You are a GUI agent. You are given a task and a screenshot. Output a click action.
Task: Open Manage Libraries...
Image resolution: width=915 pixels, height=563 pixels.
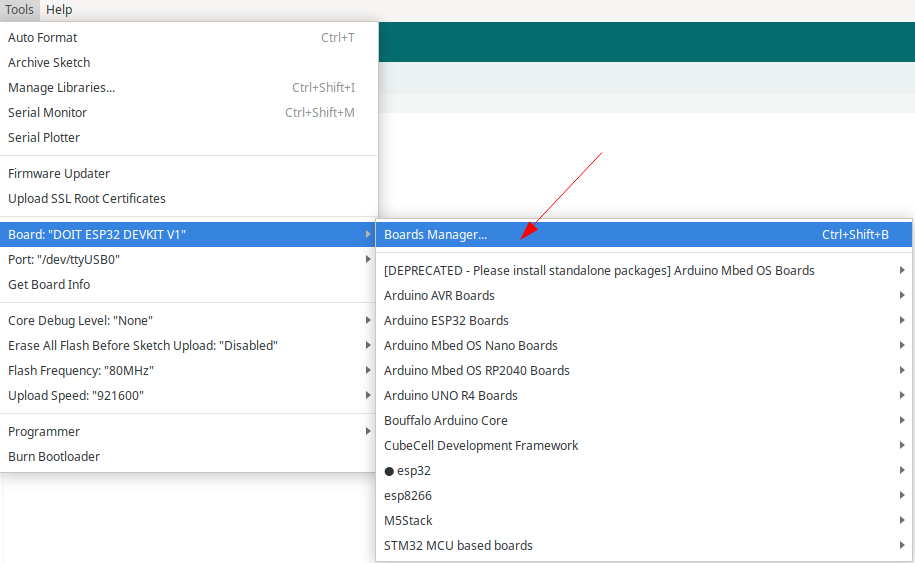pos(189,88)
